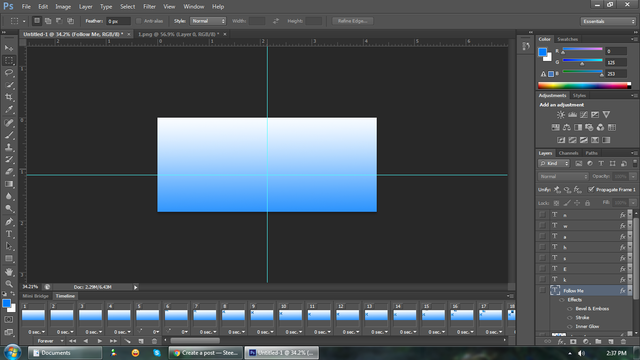Open the Filter menu
The height and width of the screenshot is (360, 640).
click(x=149, y=7)
